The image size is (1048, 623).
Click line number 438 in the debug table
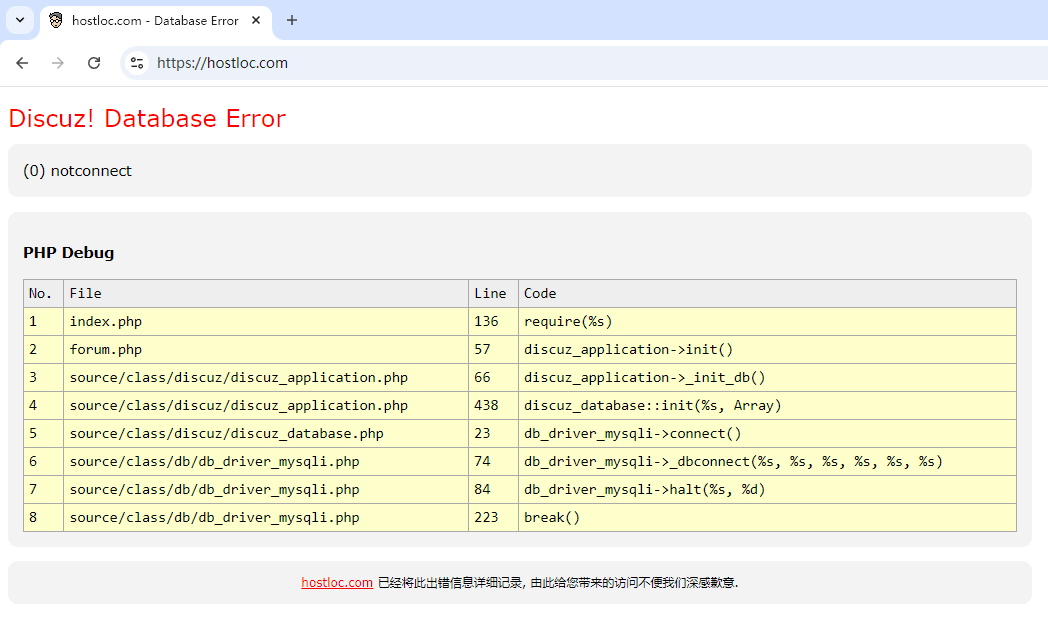click(x=488, y=405)
